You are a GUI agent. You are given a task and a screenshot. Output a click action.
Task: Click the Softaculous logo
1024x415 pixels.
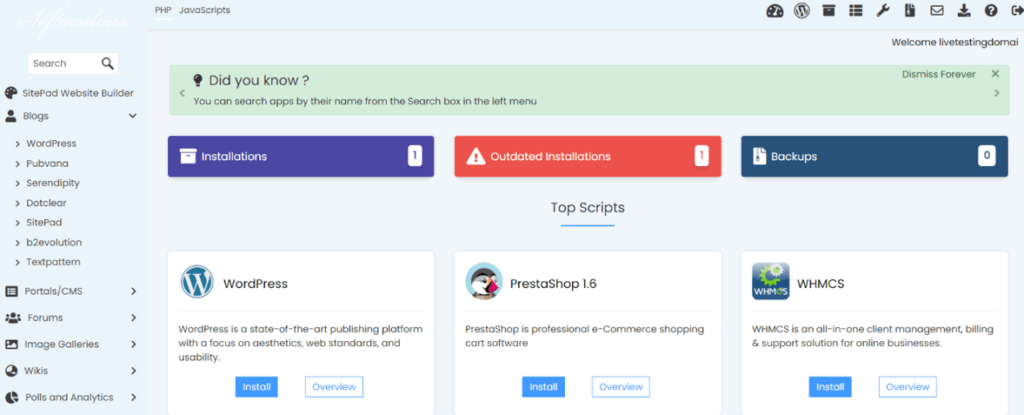(x=72, y=21)
